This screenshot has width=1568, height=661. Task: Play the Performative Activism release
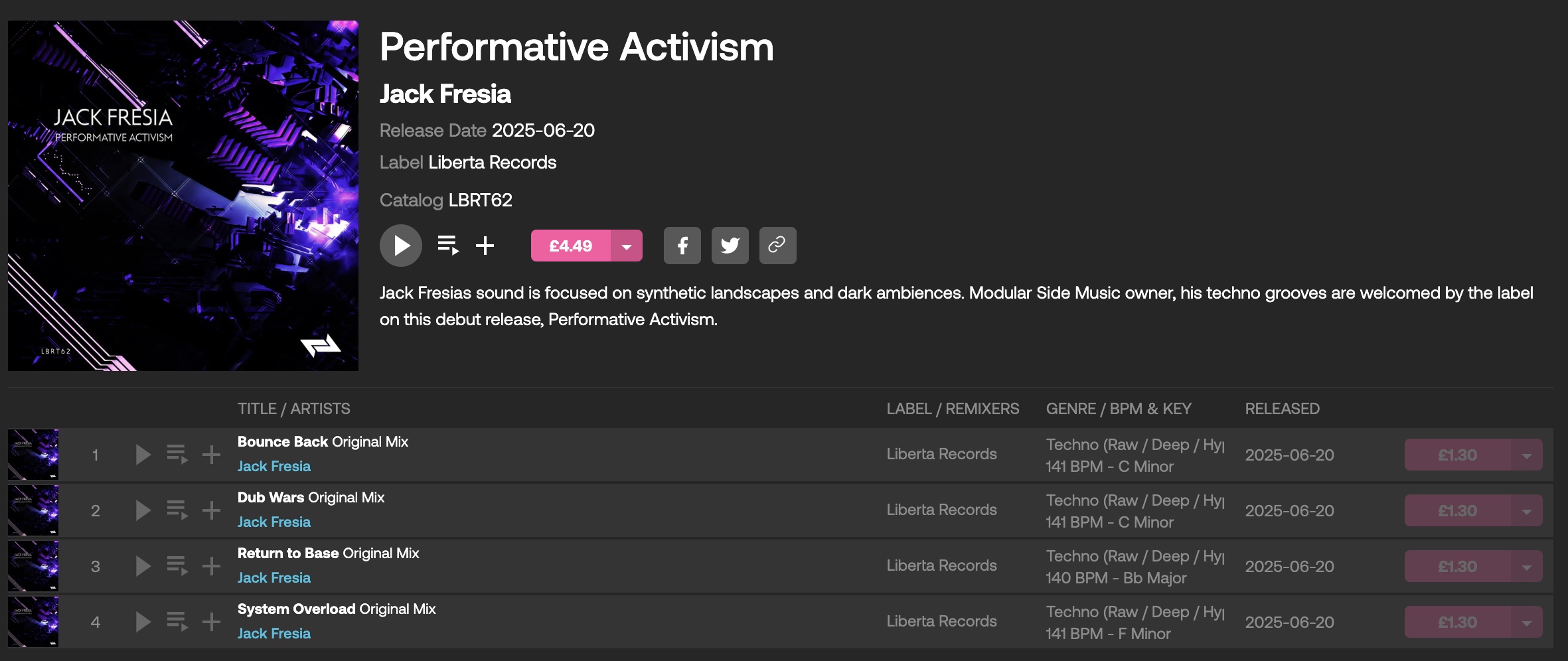tap(400, 246)
